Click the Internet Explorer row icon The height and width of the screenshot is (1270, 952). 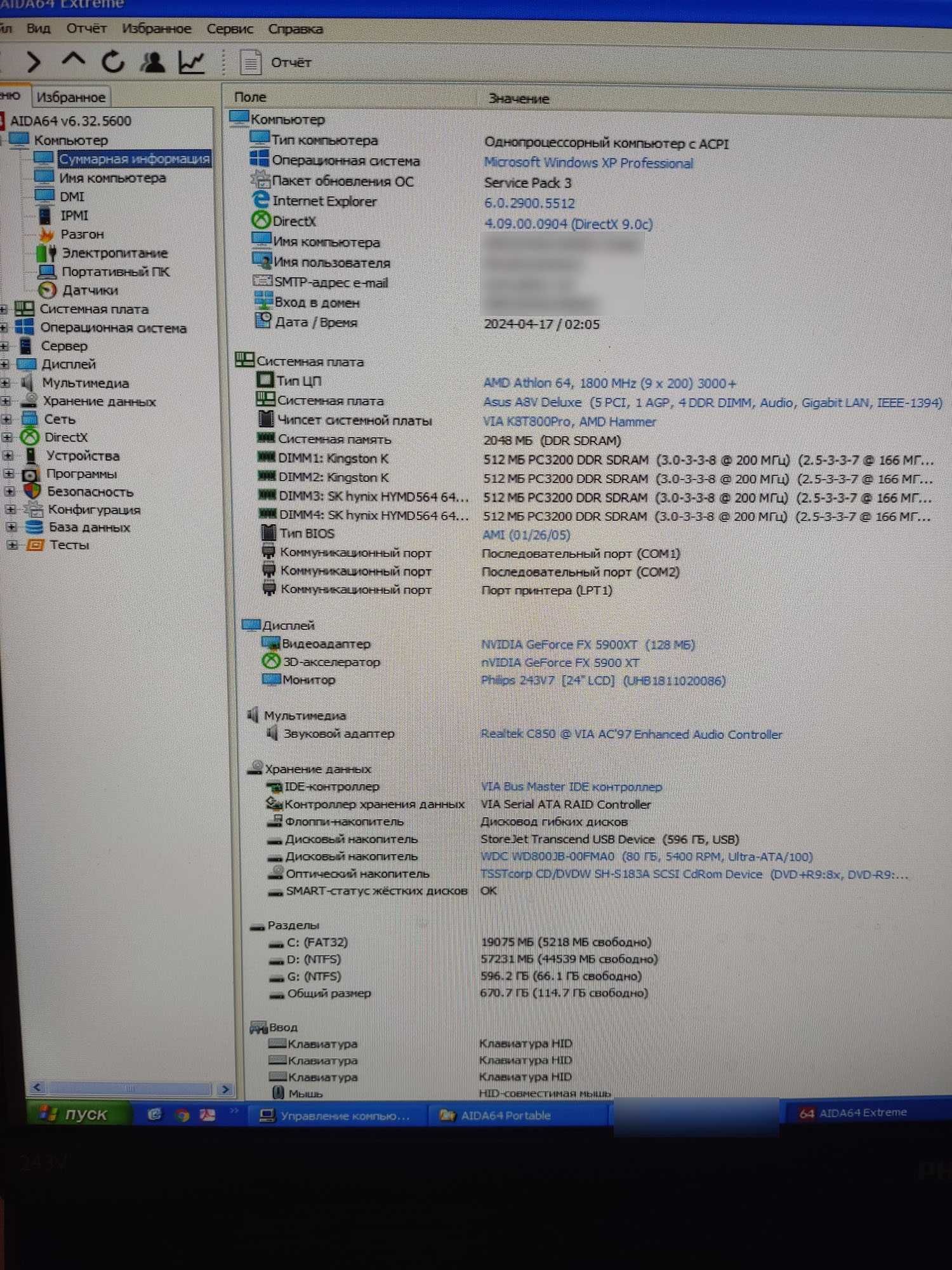coord(261,200)
